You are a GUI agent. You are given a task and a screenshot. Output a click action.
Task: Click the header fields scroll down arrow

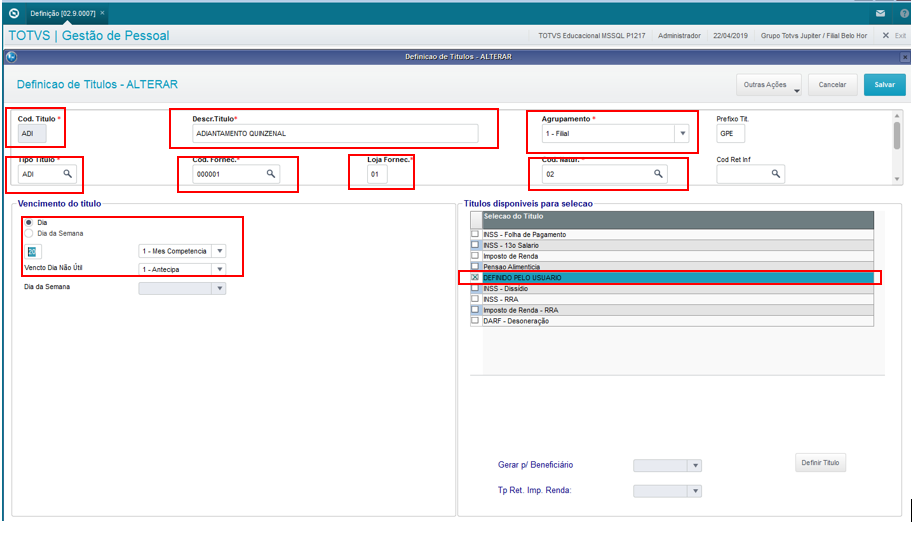pyautogui.click(x=897, y=179)
